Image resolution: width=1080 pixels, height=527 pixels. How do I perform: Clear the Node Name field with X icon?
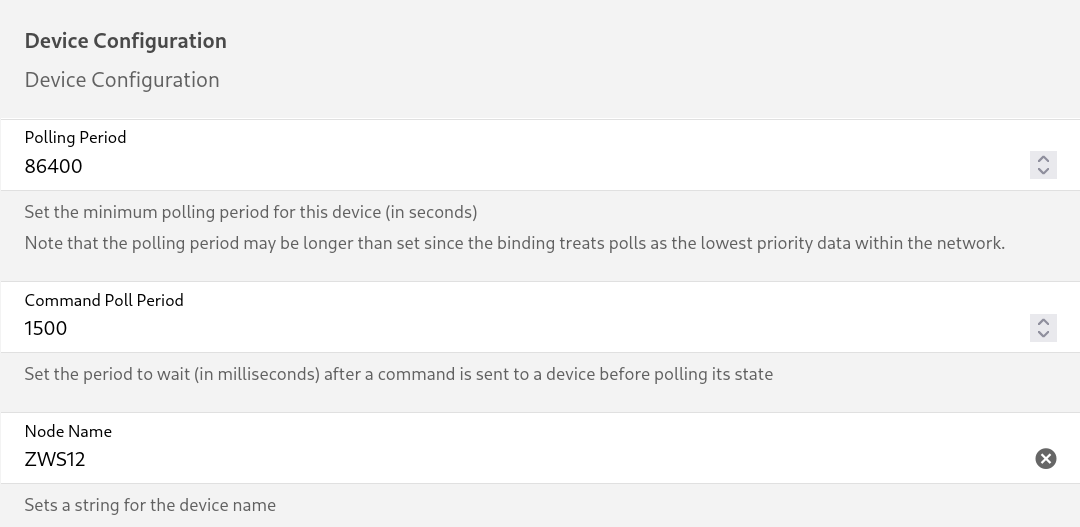[x=1046, y=459]
